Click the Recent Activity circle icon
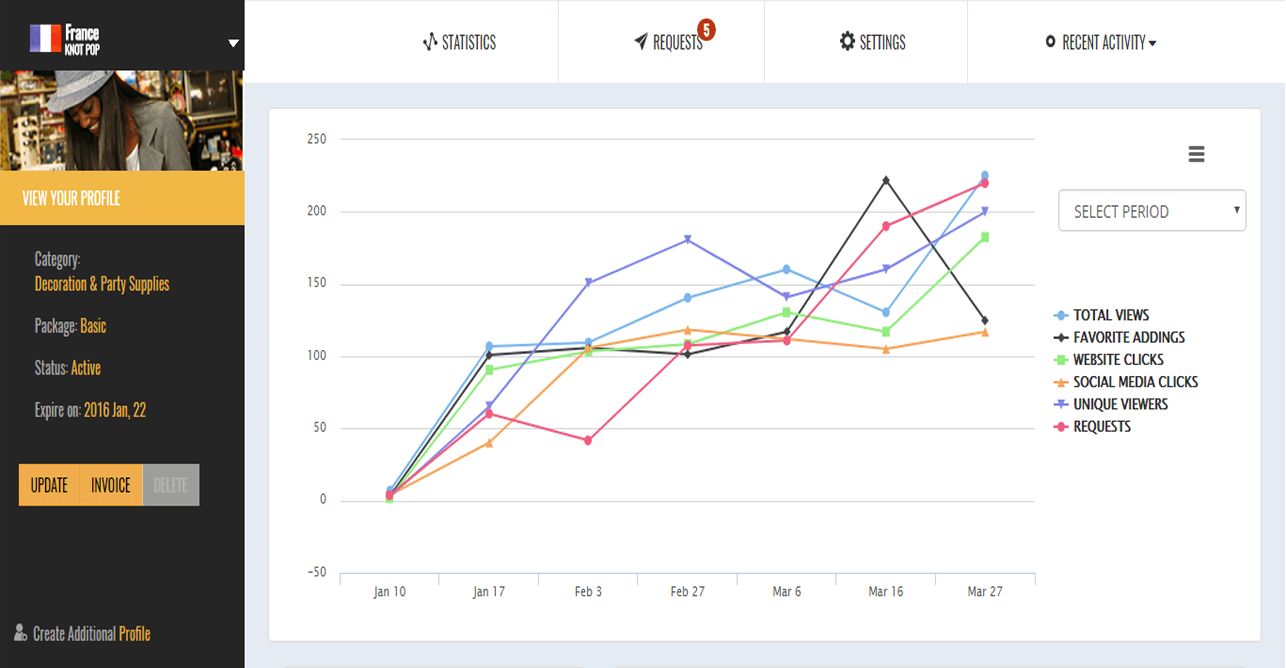 coord(1050,42)
